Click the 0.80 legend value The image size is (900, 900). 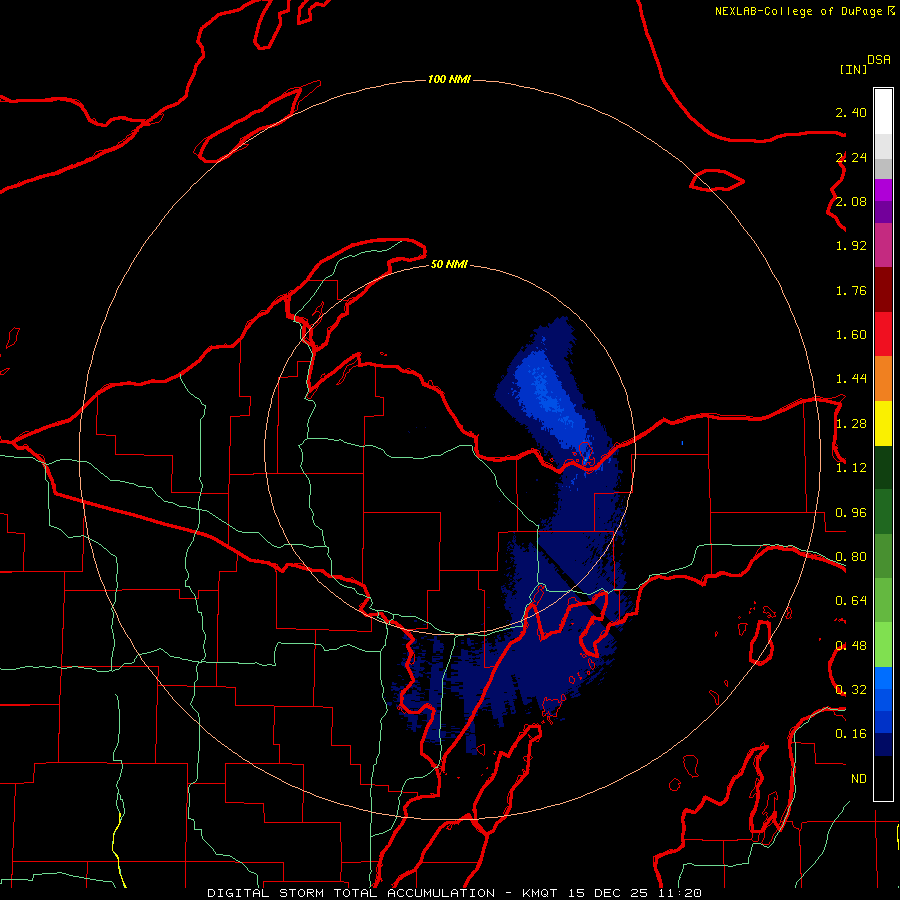(851, 557)
